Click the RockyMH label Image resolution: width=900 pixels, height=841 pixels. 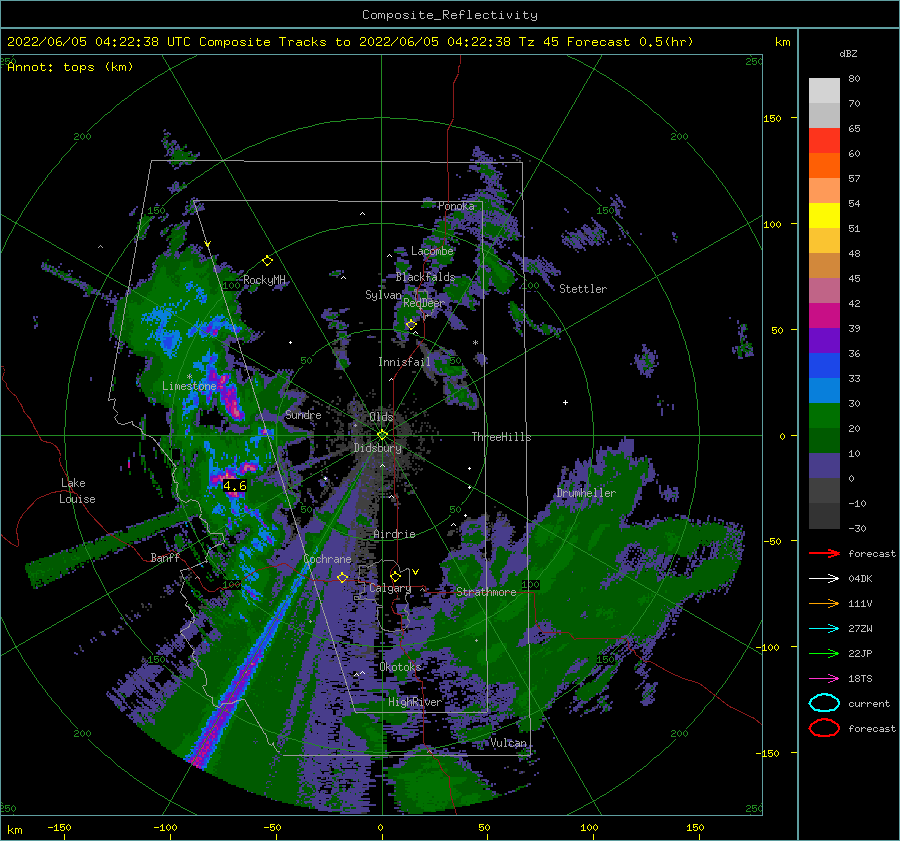click(x=264, y=280)
